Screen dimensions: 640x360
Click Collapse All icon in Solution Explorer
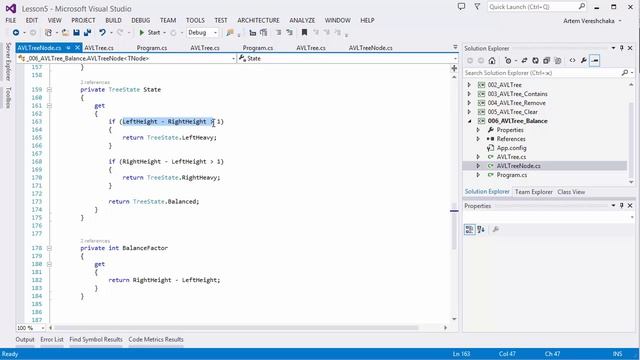click(547, 60)
